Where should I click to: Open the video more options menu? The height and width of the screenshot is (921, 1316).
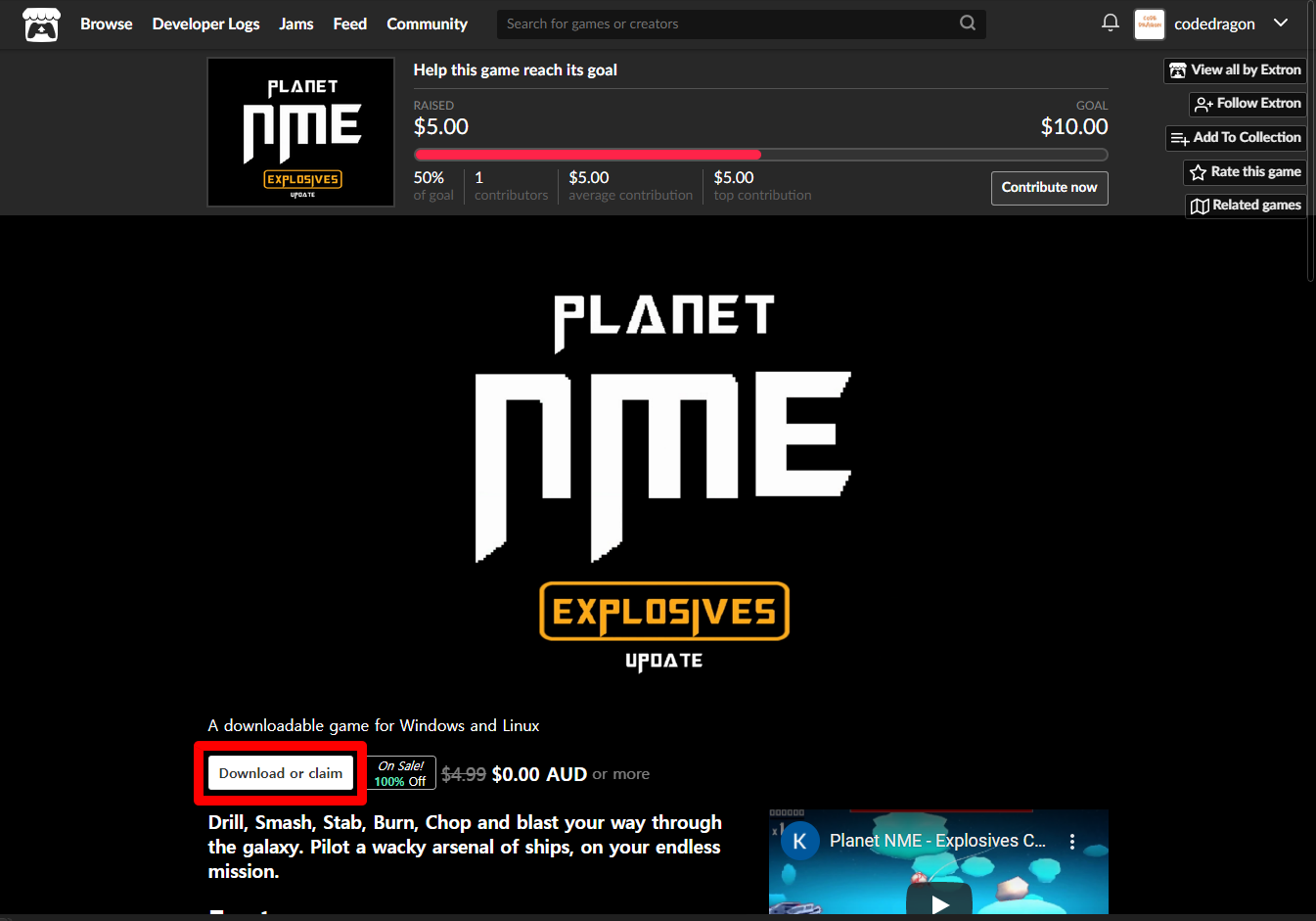tap(1072, 842)
